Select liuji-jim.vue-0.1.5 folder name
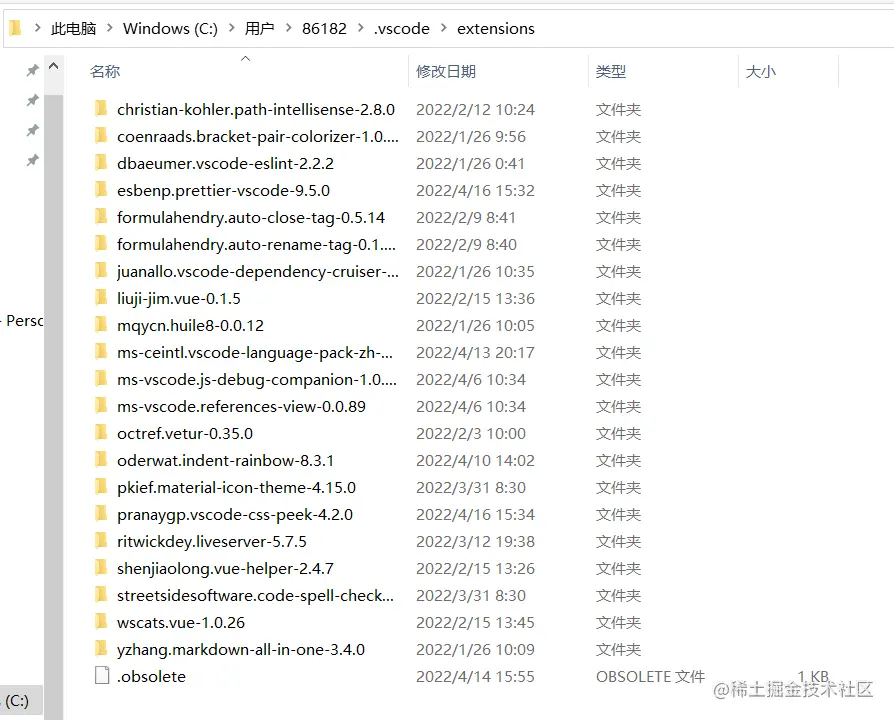 pos(178,299)
